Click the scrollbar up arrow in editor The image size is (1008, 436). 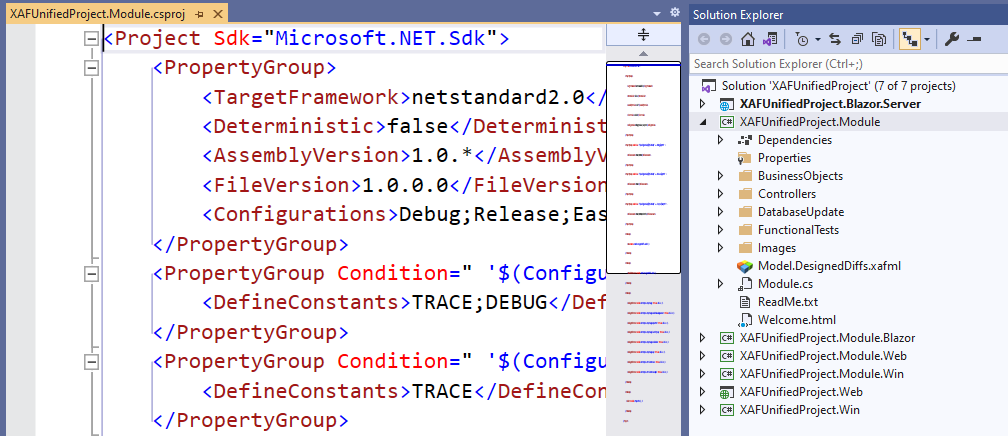click(x=644, y=53)
